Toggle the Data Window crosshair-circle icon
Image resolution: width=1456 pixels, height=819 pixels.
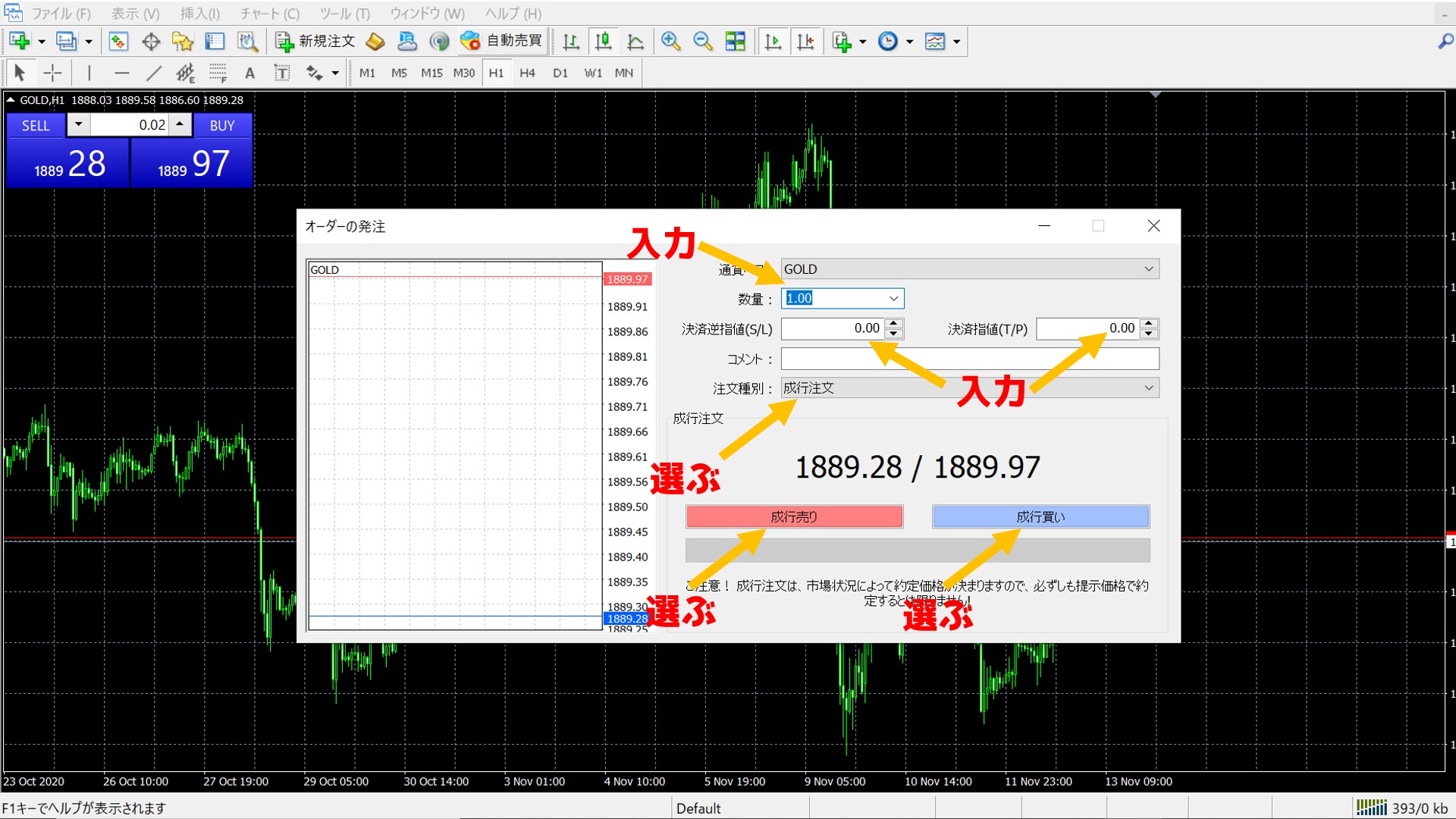(x=151, y=41)
